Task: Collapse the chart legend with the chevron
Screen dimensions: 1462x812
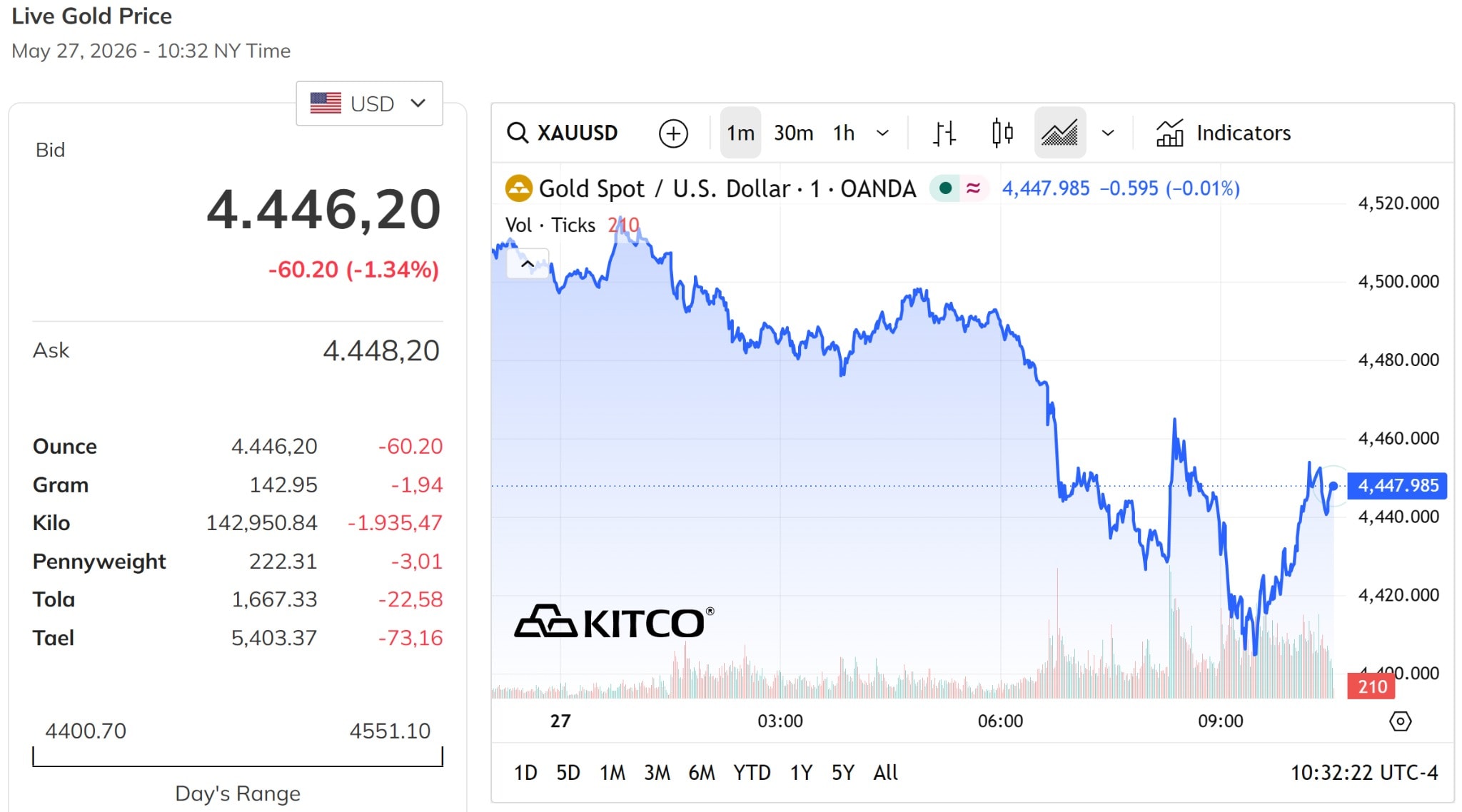Action: point(528,263)
